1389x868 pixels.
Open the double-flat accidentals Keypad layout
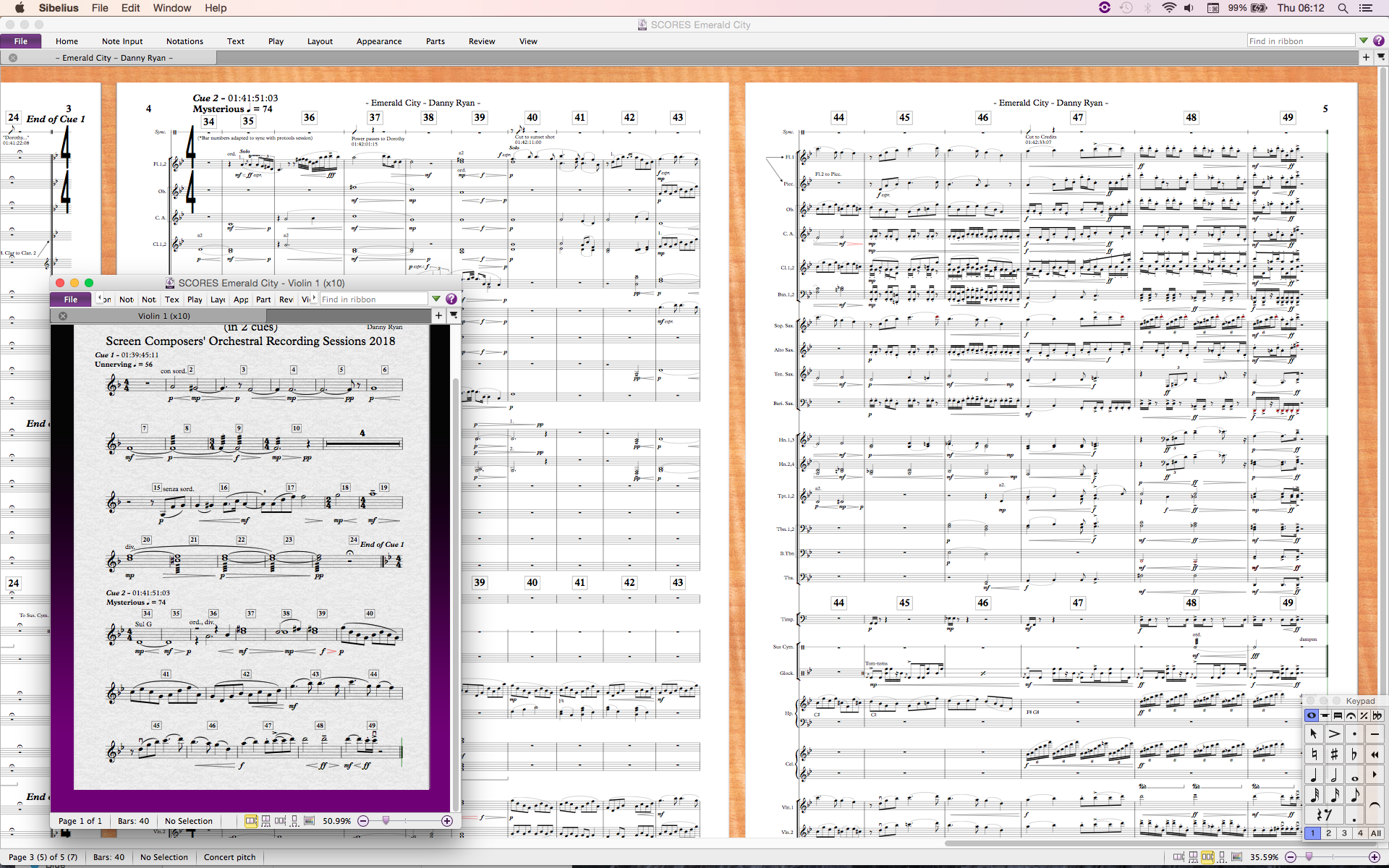[1377, 715]
